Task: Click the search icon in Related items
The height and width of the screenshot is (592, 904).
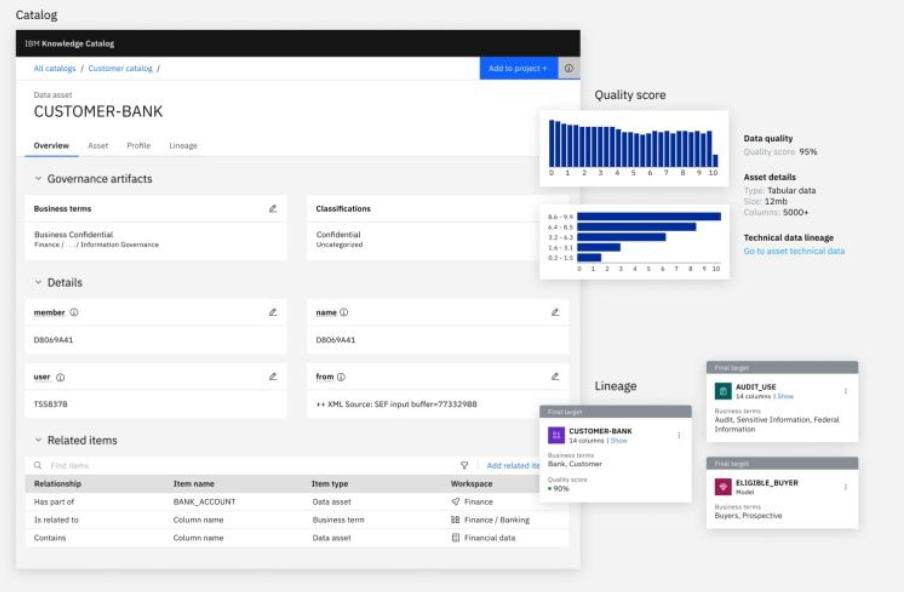Action: (x=37, y=465)
